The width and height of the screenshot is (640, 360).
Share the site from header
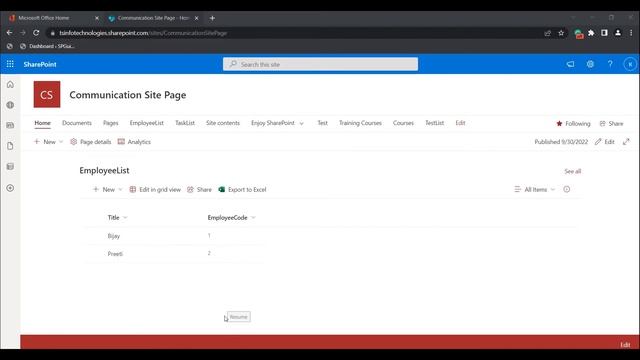[611, 123]
